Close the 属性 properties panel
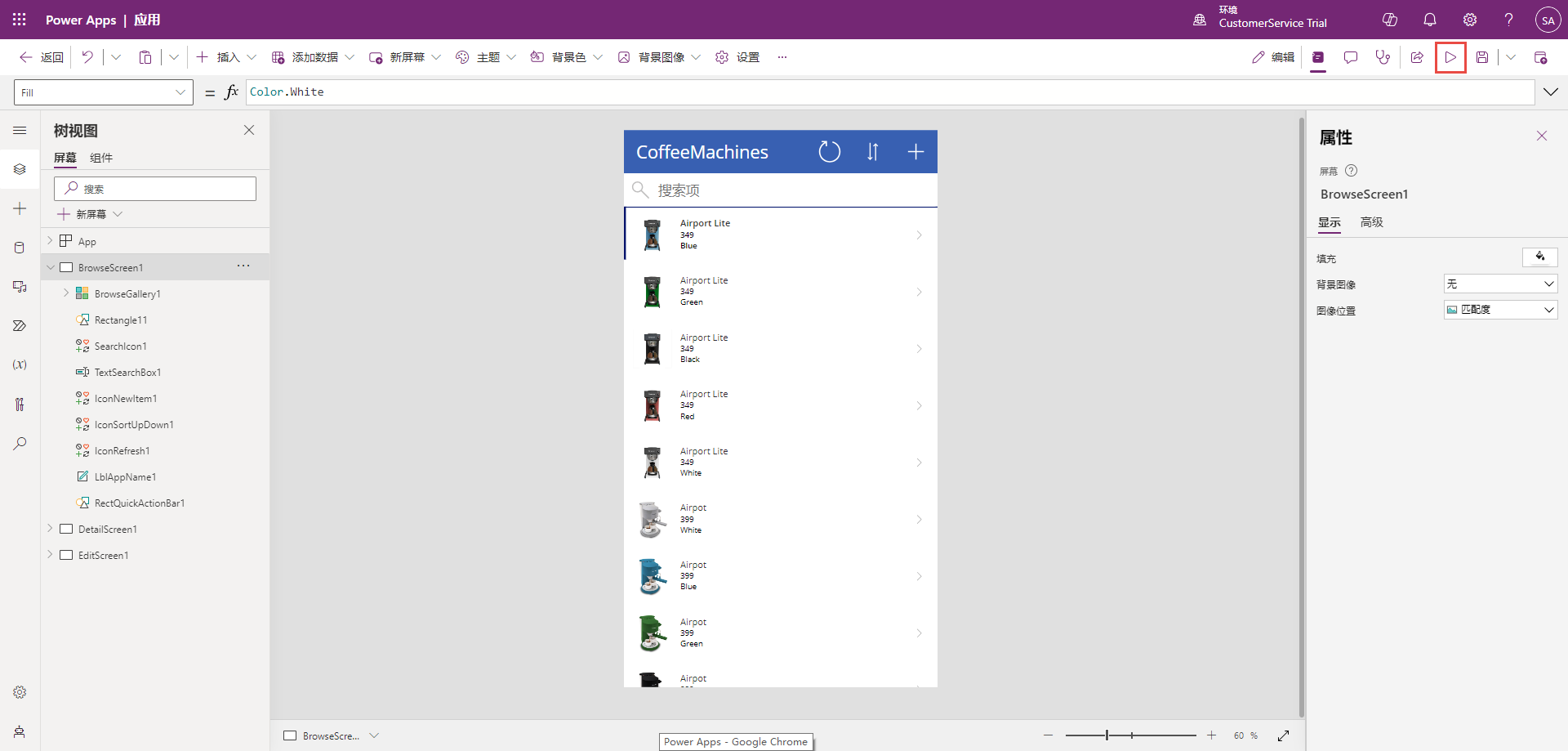The height and width of the screenshot is (751, 1568). (1542, 136)
